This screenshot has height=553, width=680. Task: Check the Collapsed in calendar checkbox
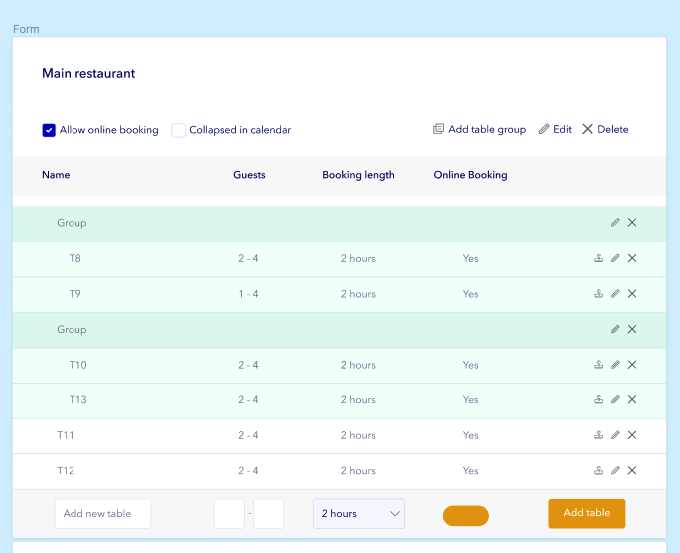178,130
